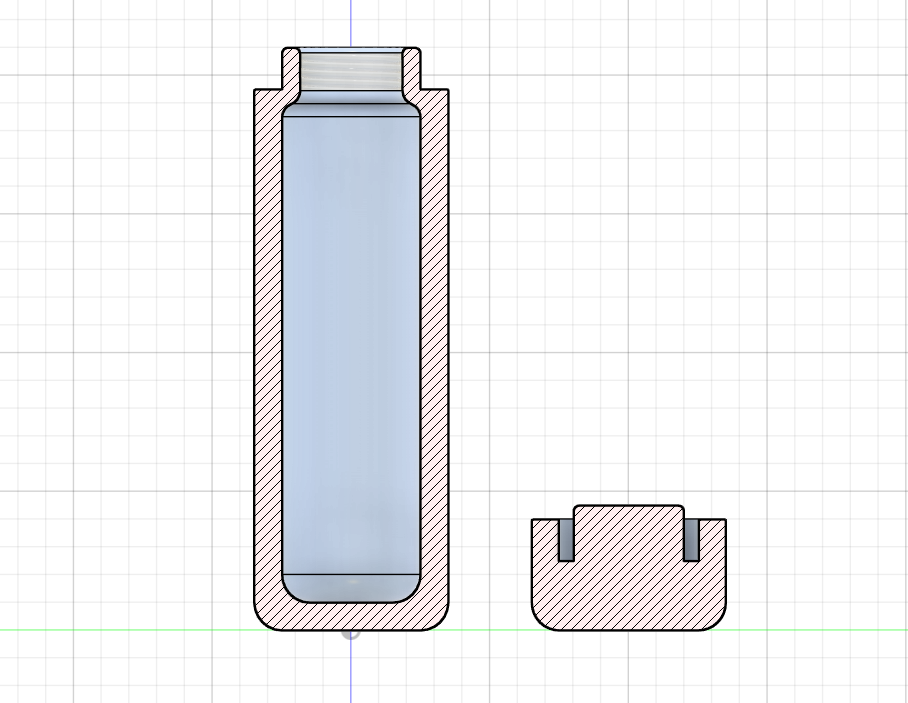The width and height of the screenshot is (908, 703).
Task: Pick the right hatched wall of the bottle neck
Action: click(x=410, y=68)
